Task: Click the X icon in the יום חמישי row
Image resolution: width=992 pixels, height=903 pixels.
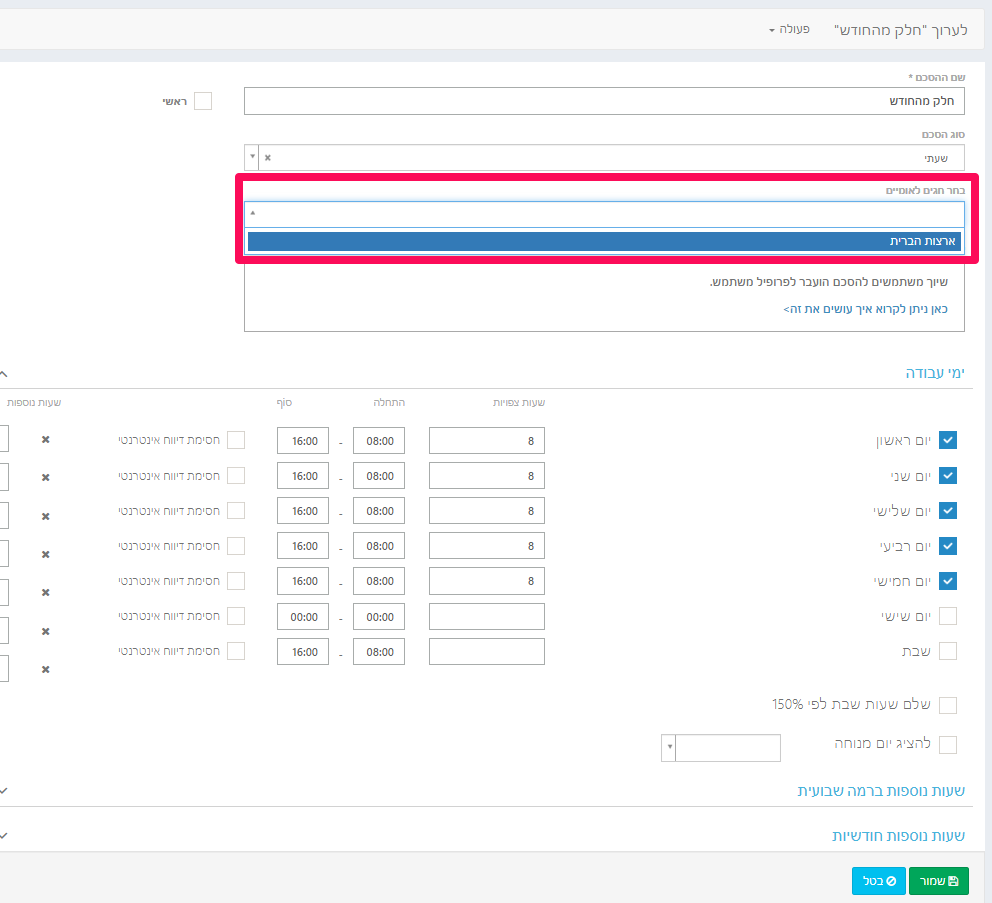Action: point(45,593)
